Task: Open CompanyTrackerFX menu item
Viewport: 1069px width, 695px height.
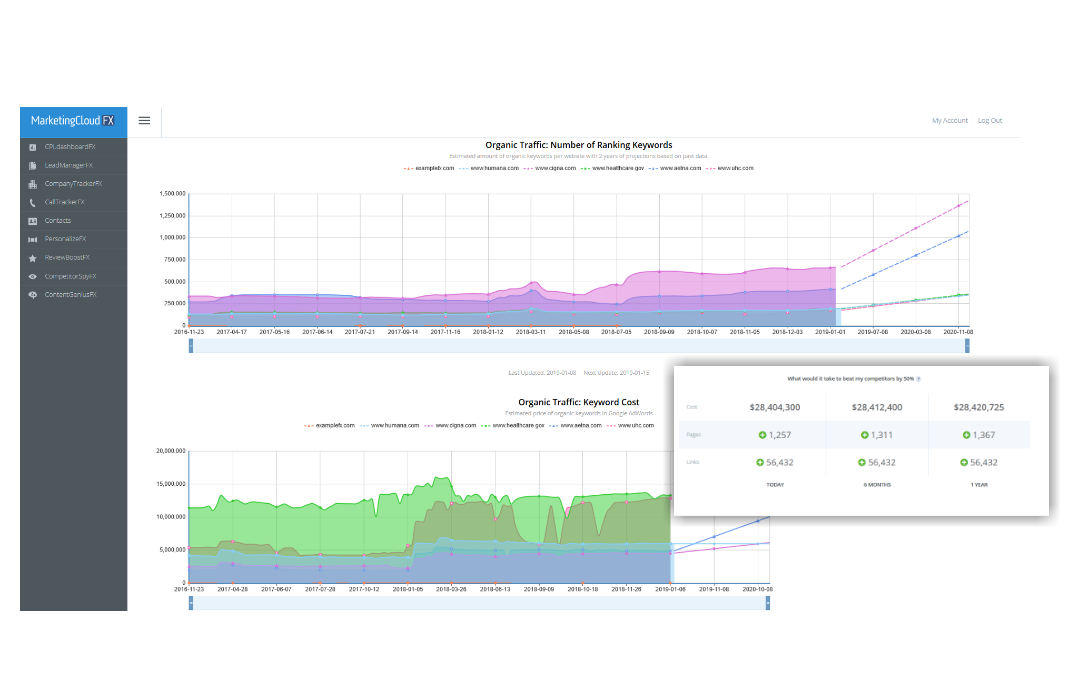Action: point(74,184)
